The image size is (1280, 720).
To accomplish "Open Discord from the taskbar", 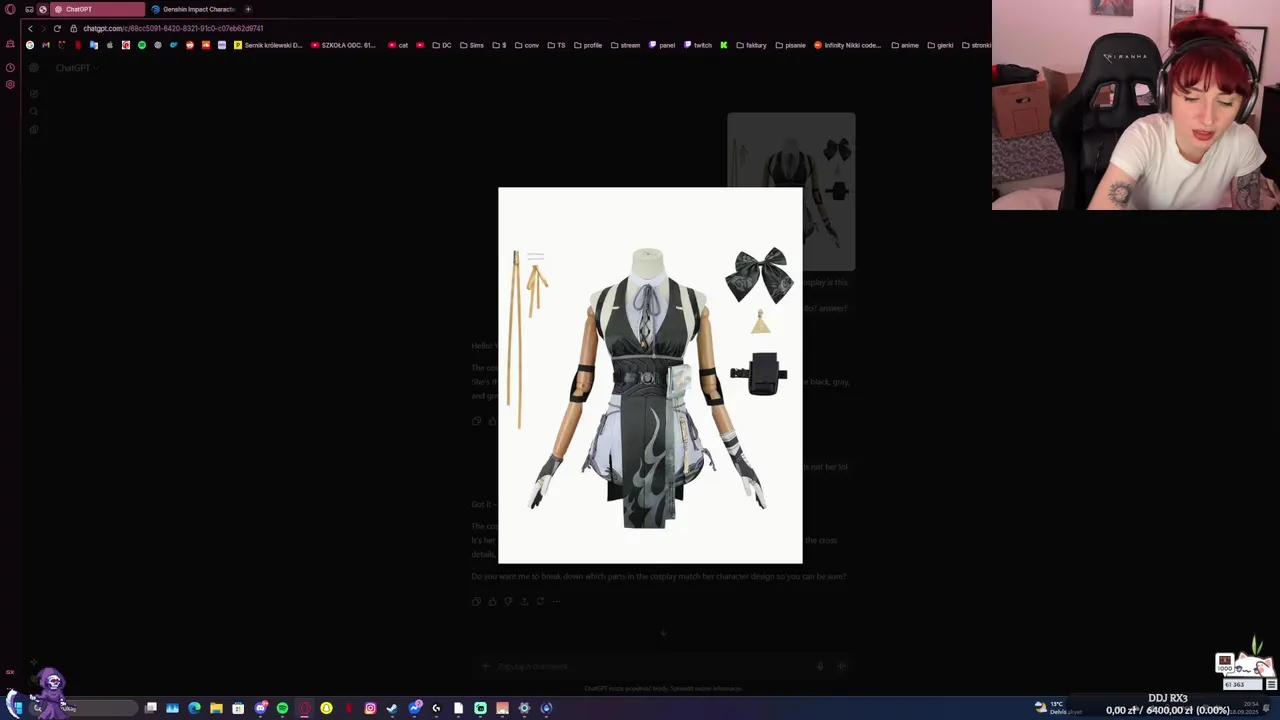I will click(x=261, y=708).
